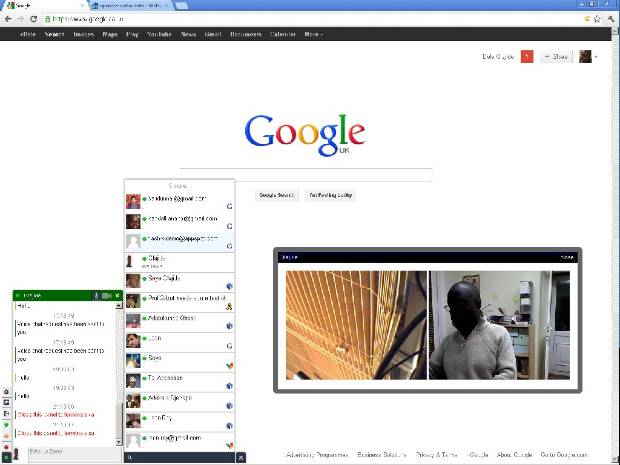Select the Google browser tab

click(x=43, y=6)
